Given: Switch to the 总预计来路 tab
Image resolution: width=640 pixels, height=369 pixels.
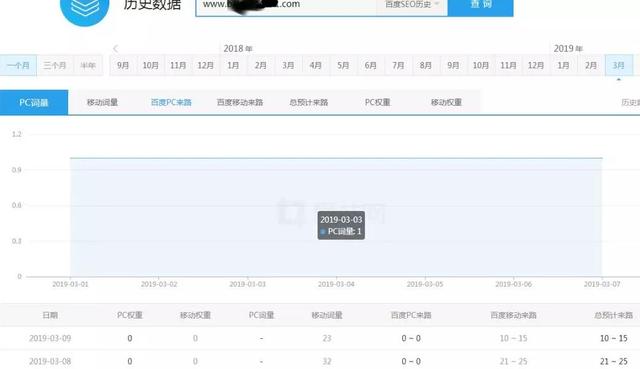Looking at the screenshot, I should point(309,102).
